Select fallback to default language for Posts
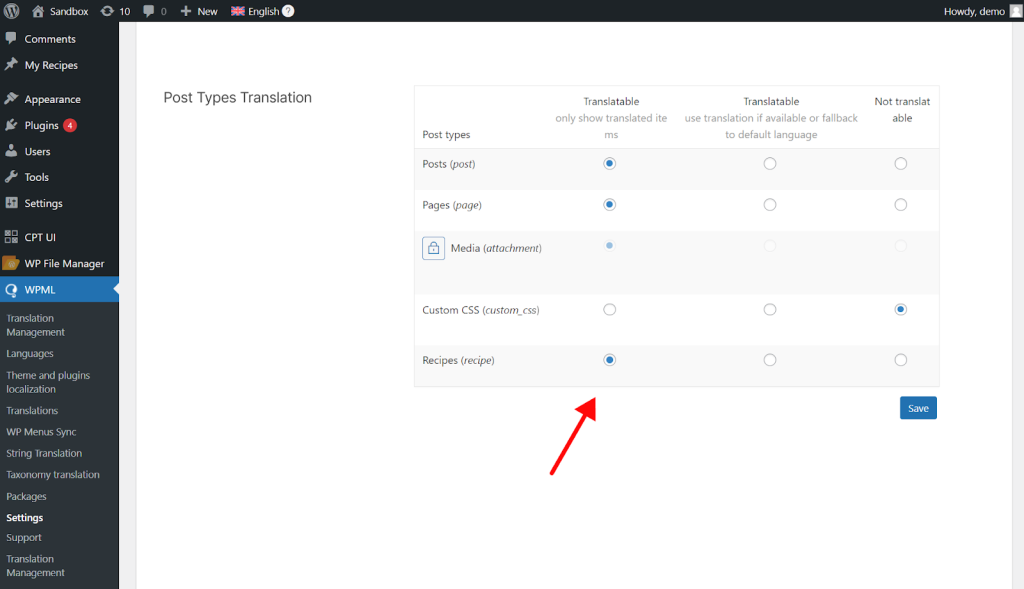The width and height of the screenshot is (1024, 589). pyautogui.click(x=770, y=163)
